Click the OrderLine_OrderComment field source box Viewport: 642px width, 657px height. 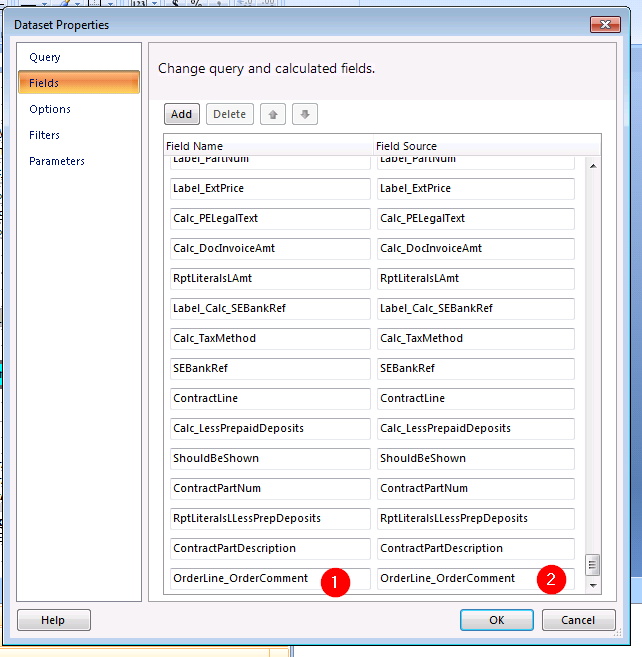pos(476,579)
